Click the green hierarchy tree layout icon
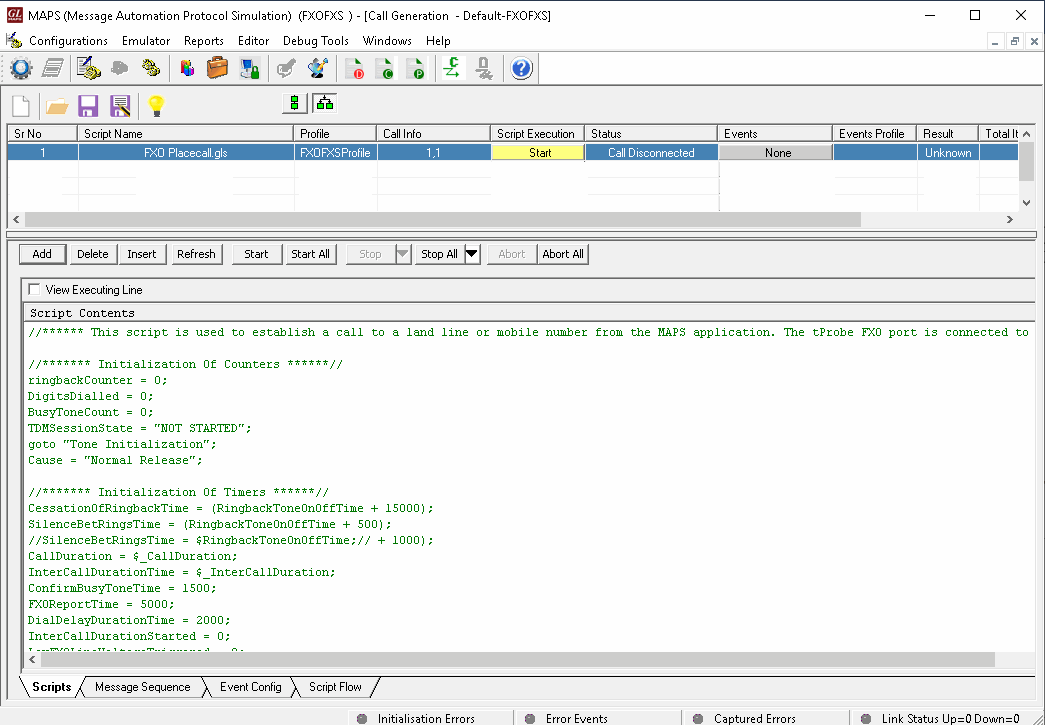Image resolution: width=1045 pixels, height=725 pixels. [x=325, y=103]
